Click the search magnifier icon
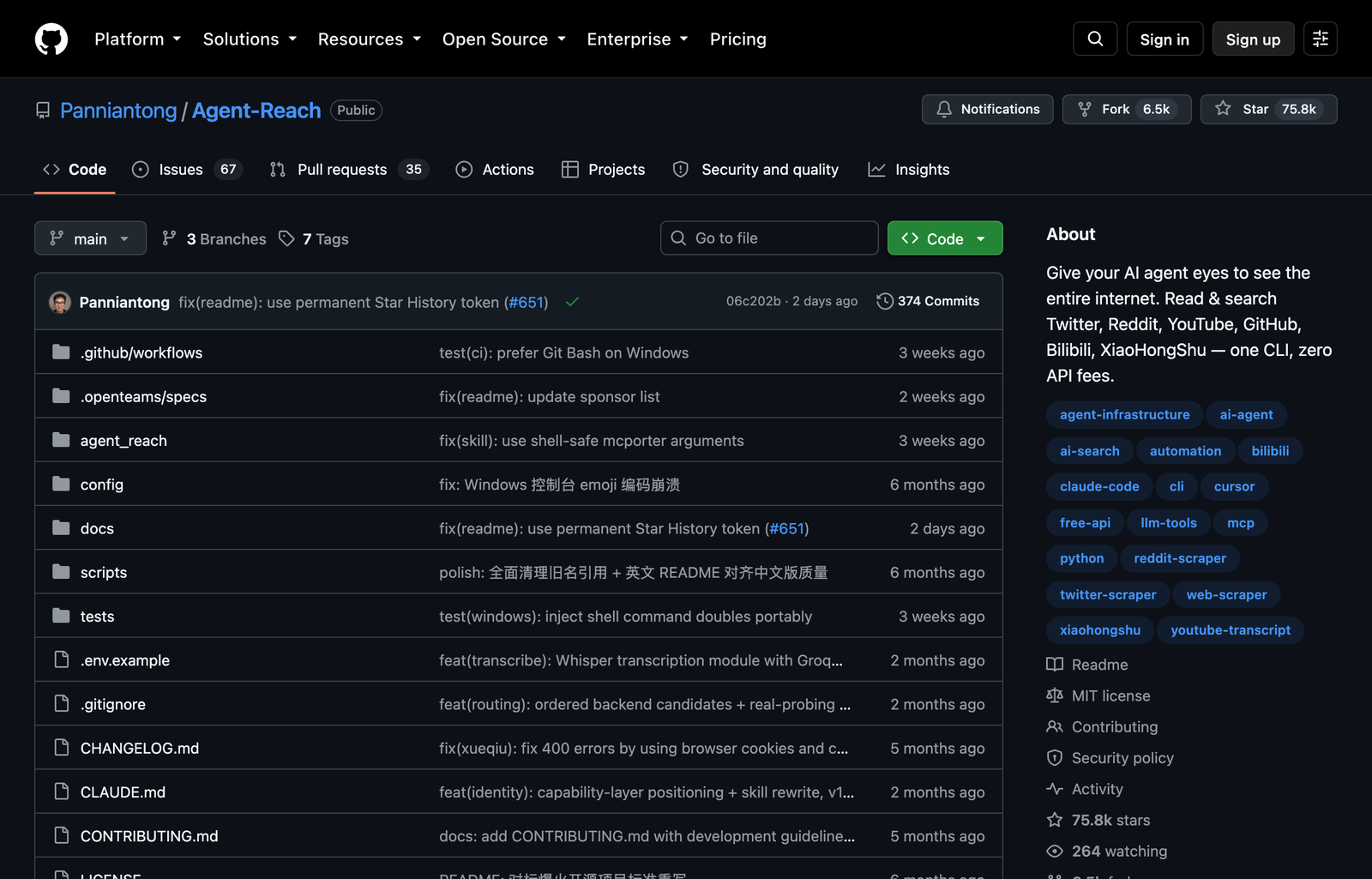Image resolution: width=1372 pixels, height=879 pixels. pos(1095,39)
